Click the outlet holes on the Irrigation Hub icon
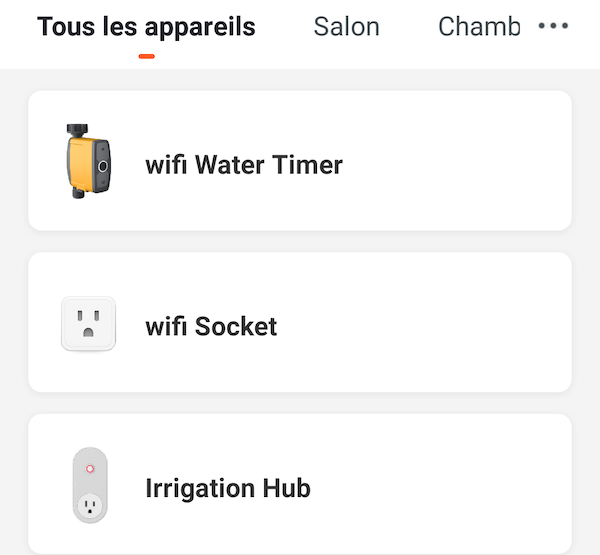 click(x=89, y=505)
